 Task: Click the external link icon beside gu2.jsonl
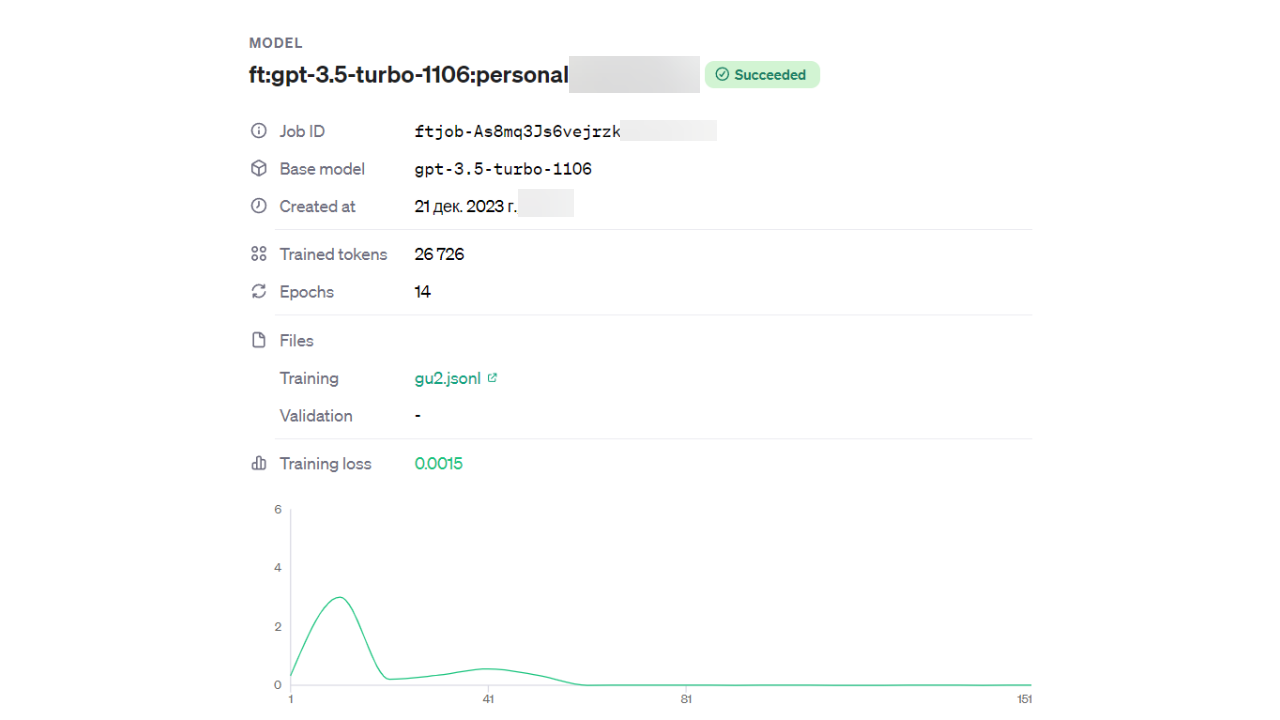(x=492, y=378)
